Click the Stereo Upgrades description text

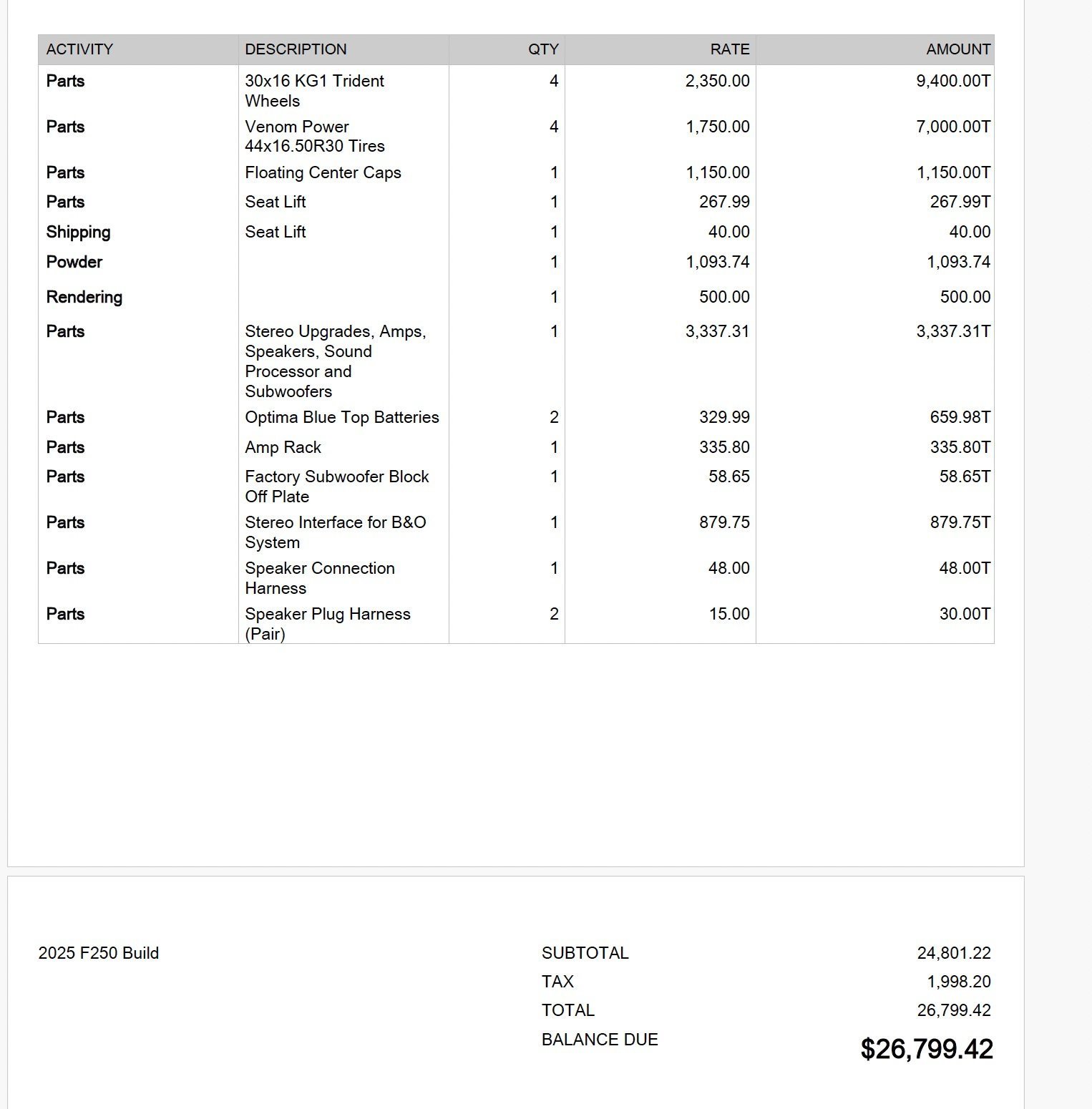pos(335,361)
